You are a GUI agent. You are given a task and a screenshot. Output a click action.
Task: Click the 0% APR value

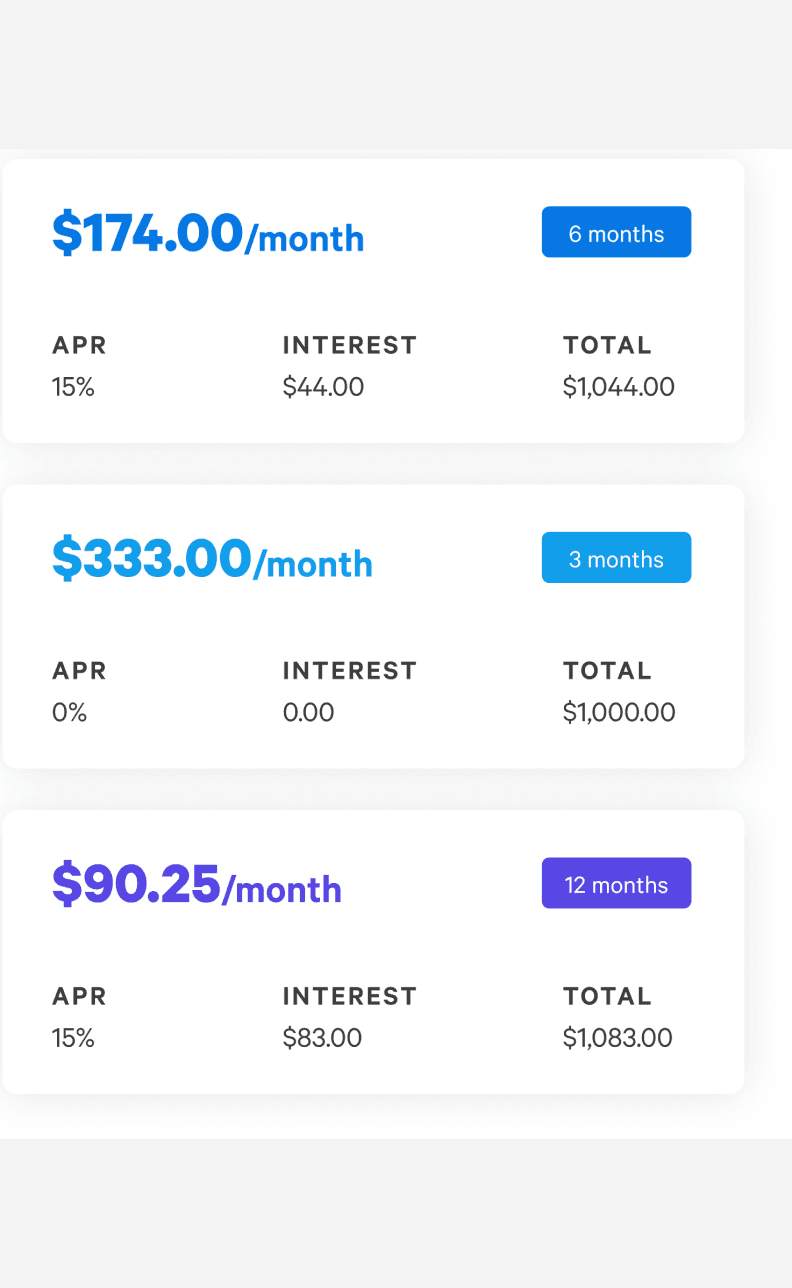pyautogui.click(x=70, y=713)
